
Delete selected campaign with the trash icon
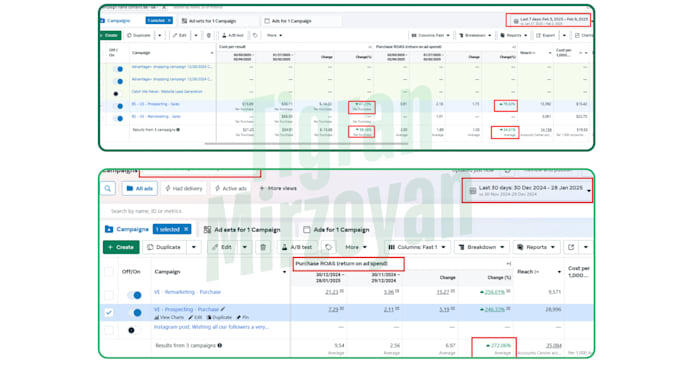[x=263, y=247]
